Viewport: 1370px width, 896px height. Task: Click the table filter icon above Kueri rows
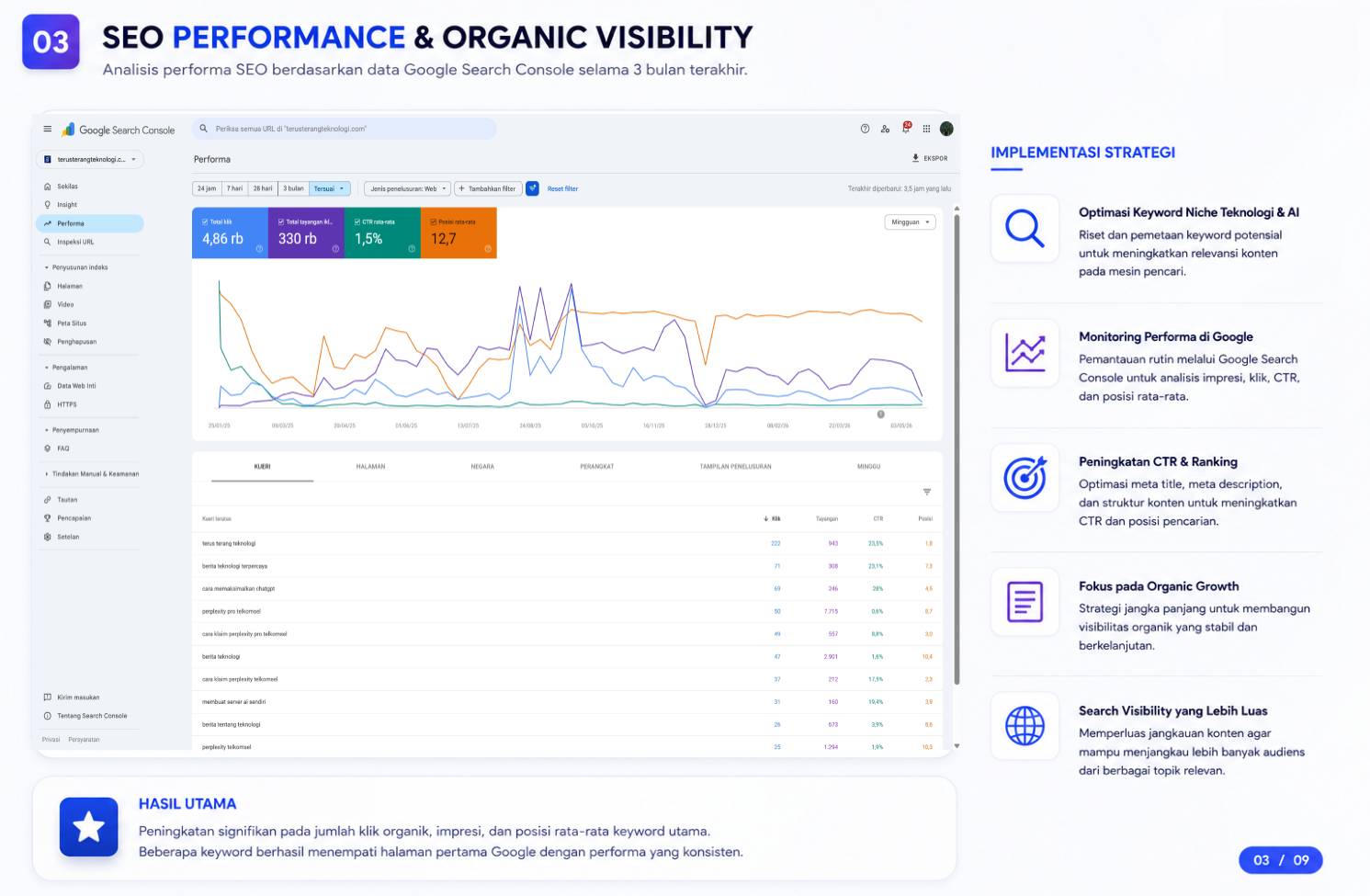pos(926,492)
